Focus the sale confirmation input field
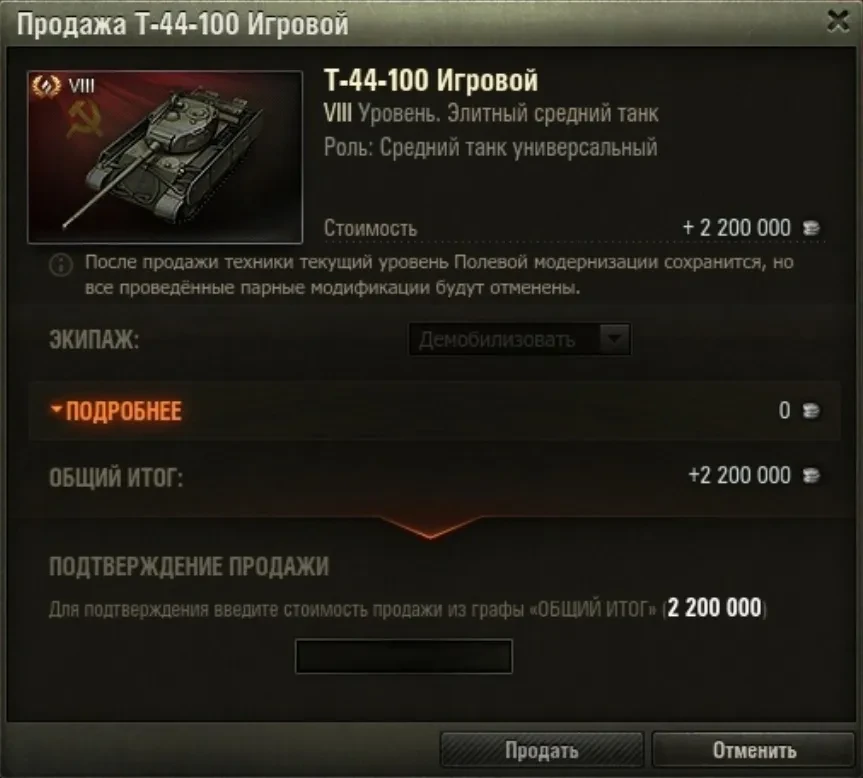Viewport: 863px width, 778px height. 403,656
